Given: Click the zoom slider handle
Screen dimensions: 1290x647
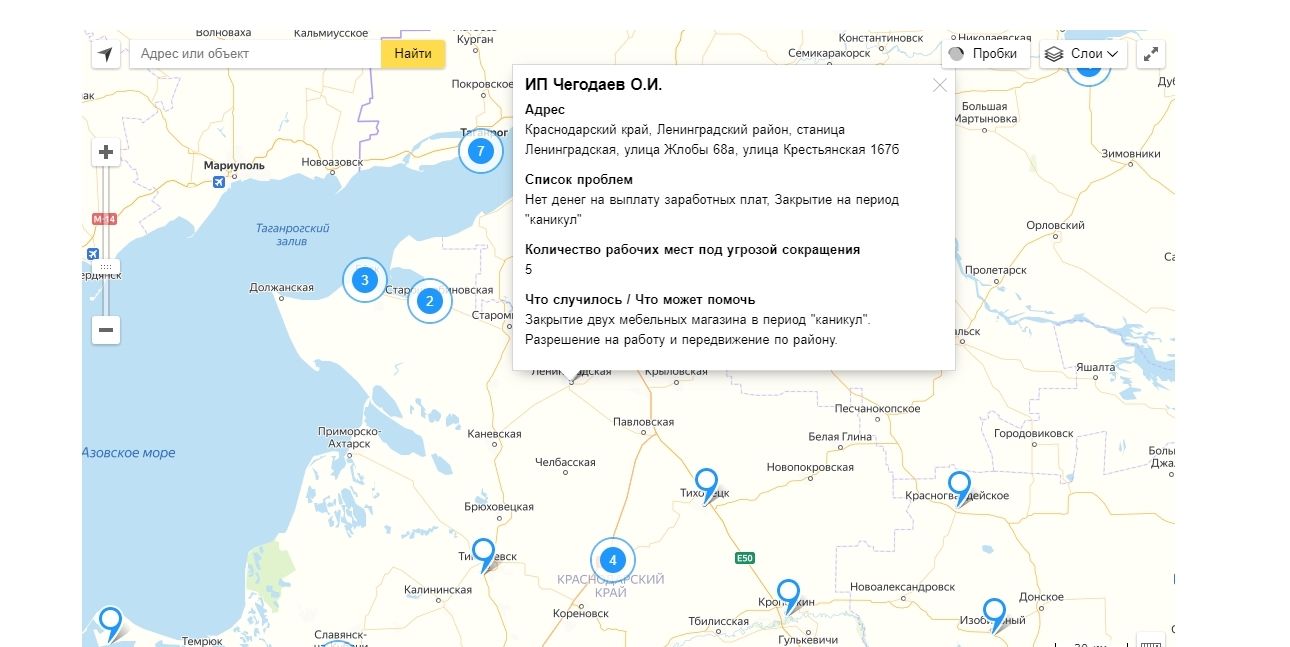Looking at the screenshot, I should (x=106, y=268).
